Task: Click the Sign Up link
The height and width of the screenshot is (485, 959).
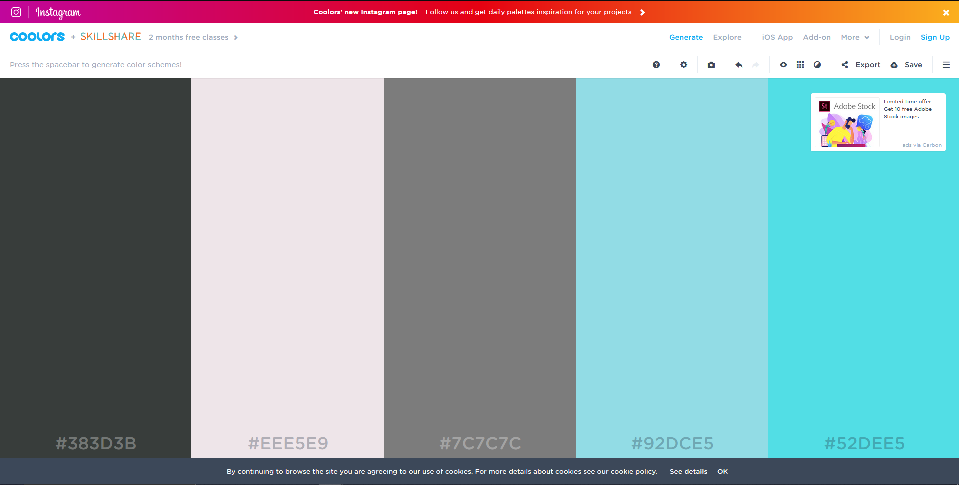Action: point(935,37)
